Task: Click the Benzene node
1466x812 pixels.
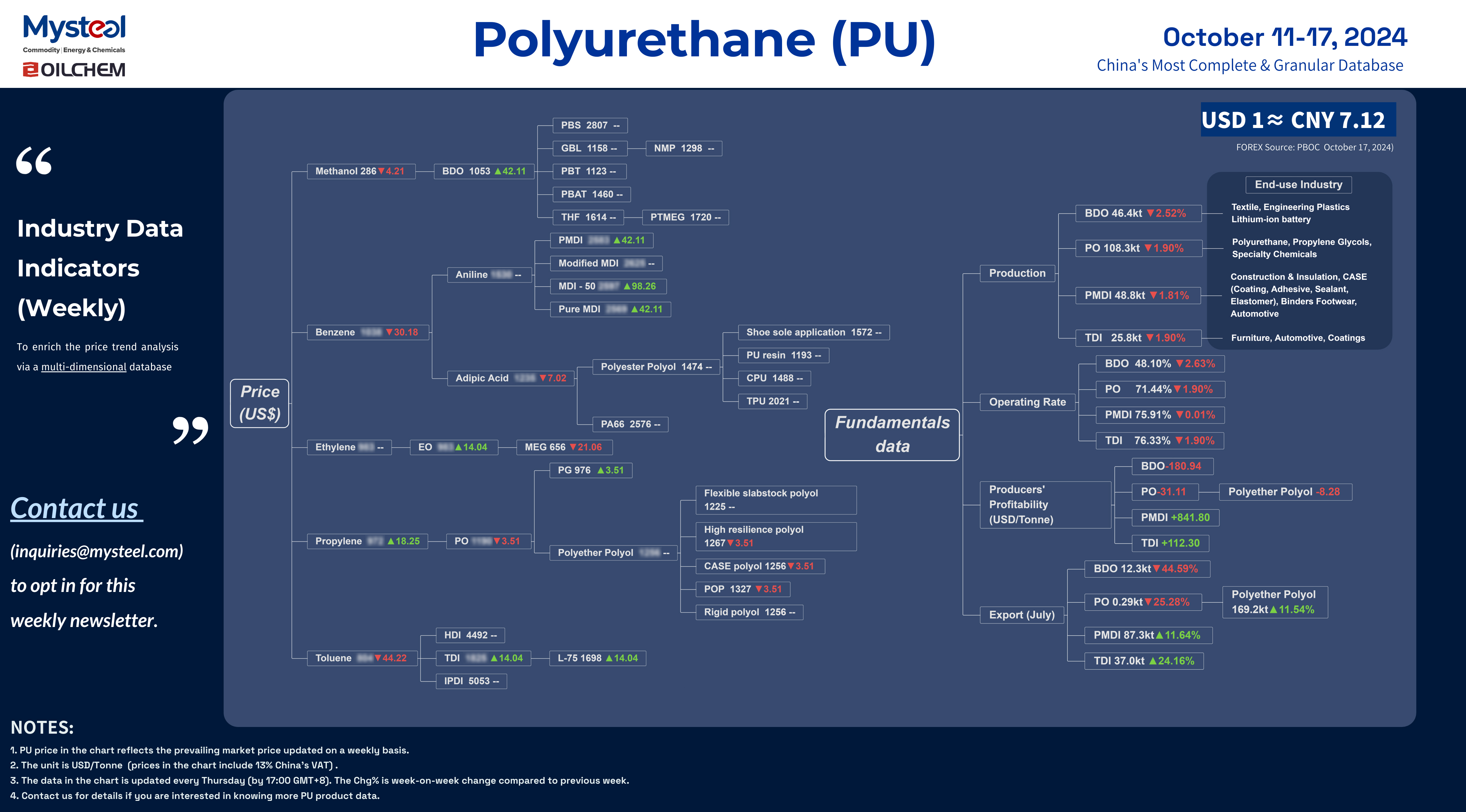Action: (x=368, y=332)
